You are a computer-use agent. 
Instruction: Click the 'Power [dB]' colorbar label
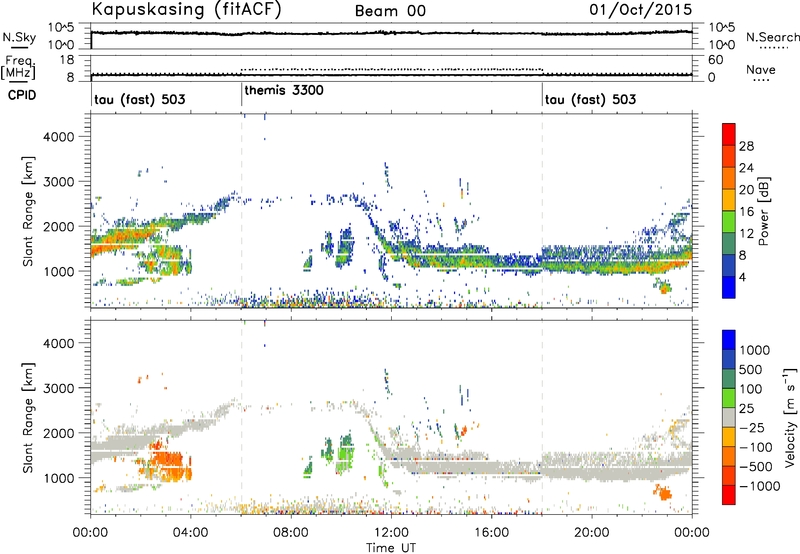tap(764, 211)
